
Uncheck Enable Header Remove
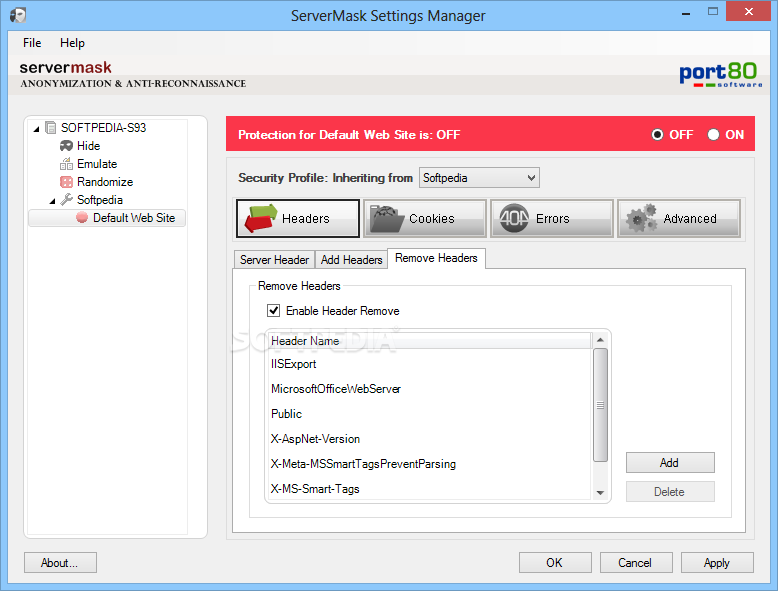tap(273, 311)
